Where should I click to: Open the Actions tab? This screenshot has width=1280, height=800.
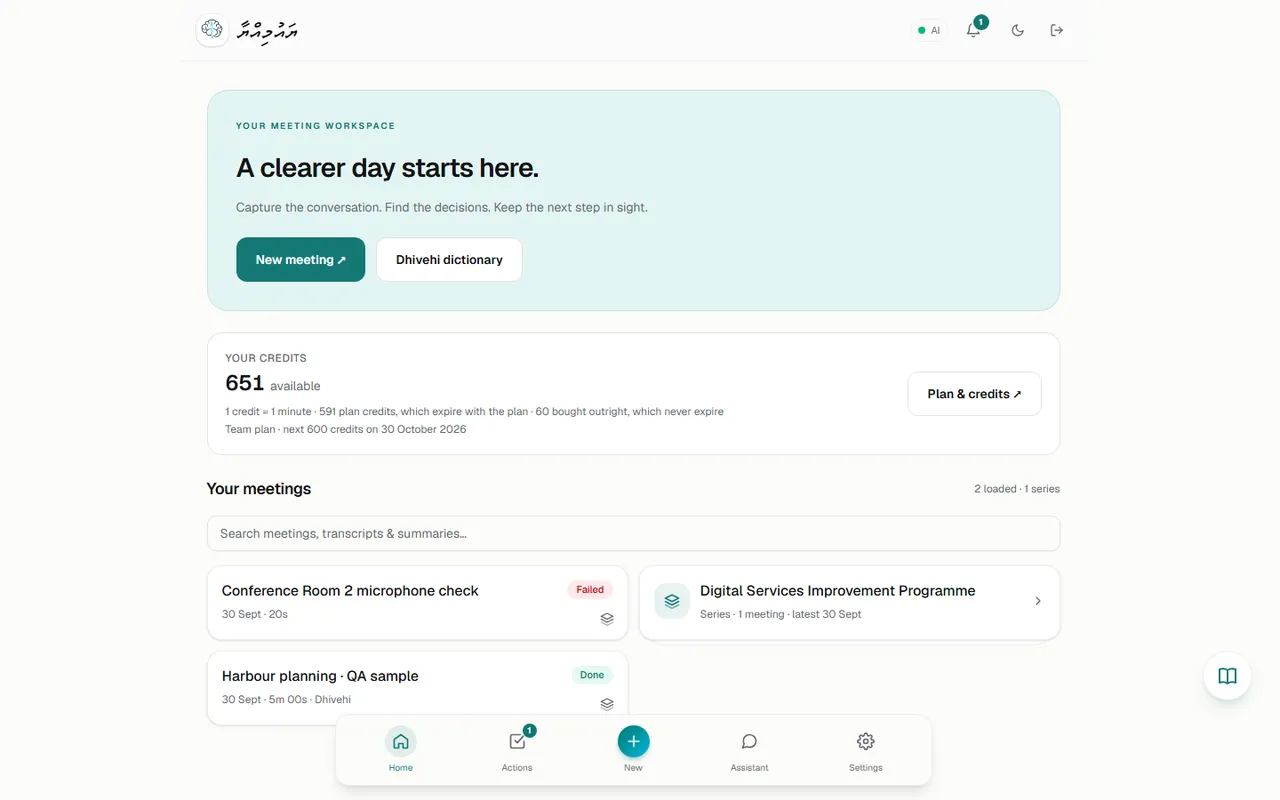517,751
